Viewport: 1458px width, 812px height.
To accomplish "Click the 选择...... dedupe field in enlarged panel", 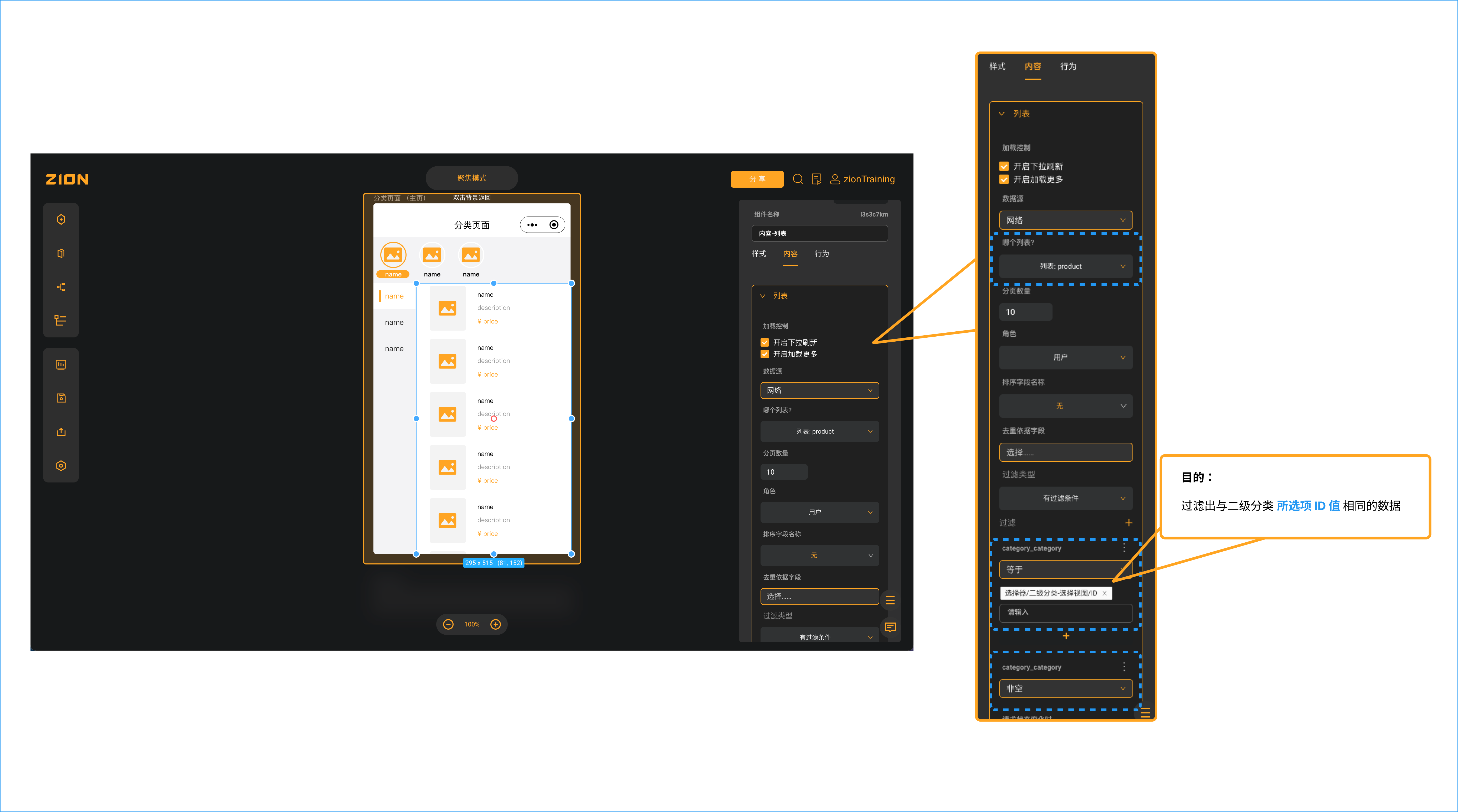I will (1066, 452).
